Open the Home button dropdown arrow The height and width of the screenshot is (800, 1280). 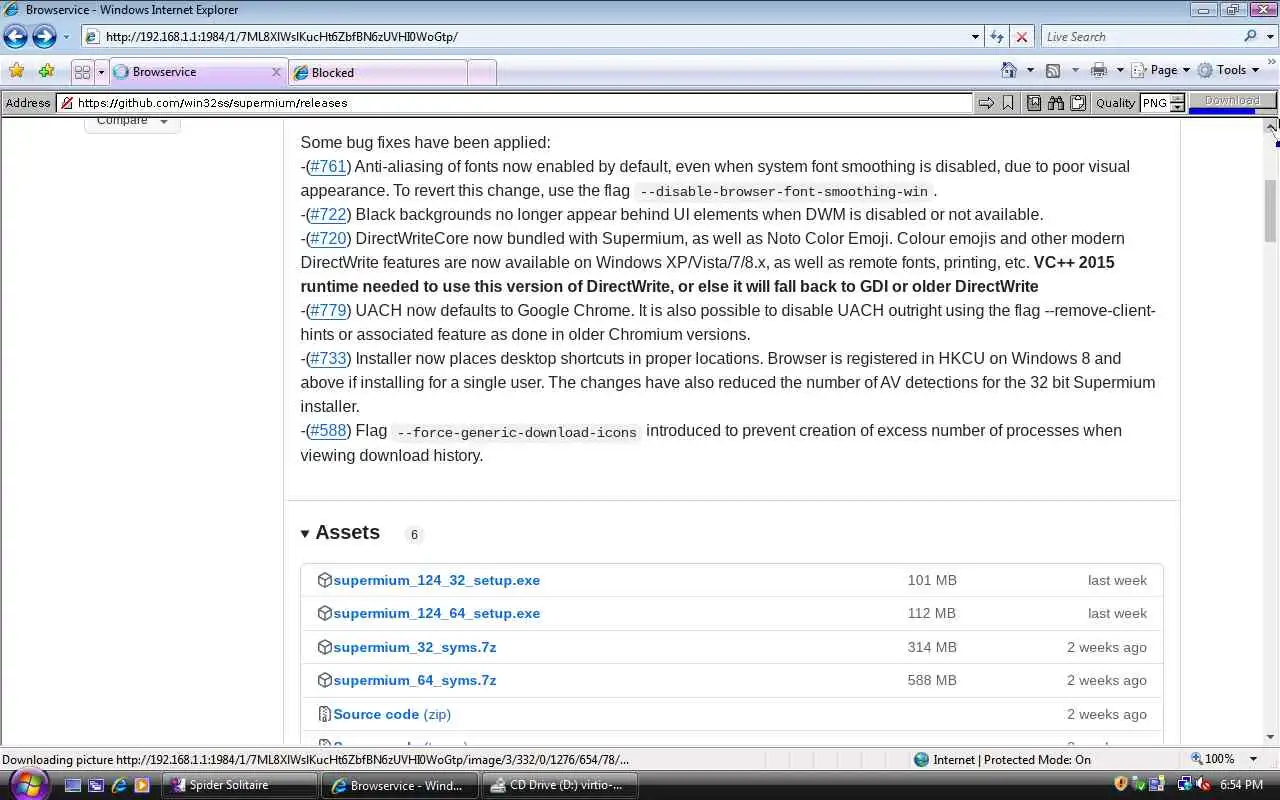coord(1030,71)
